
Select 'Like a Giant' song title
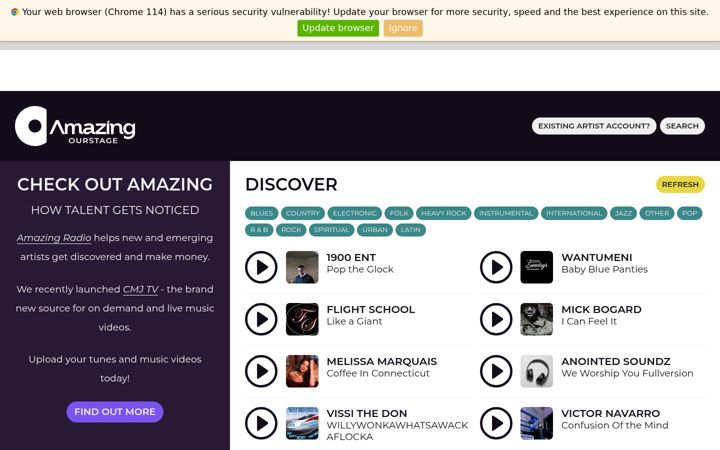[x=354, y=321]
